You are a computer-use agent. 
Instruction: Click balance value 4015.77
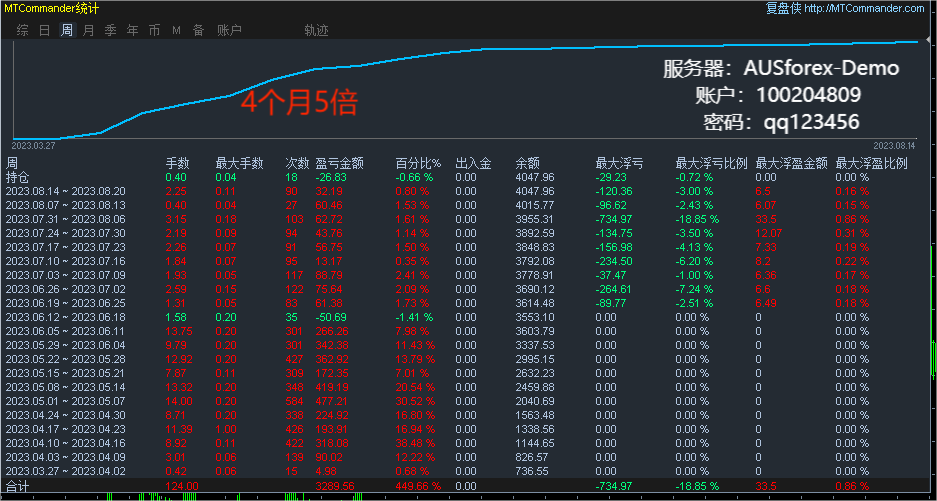(535, 205)
